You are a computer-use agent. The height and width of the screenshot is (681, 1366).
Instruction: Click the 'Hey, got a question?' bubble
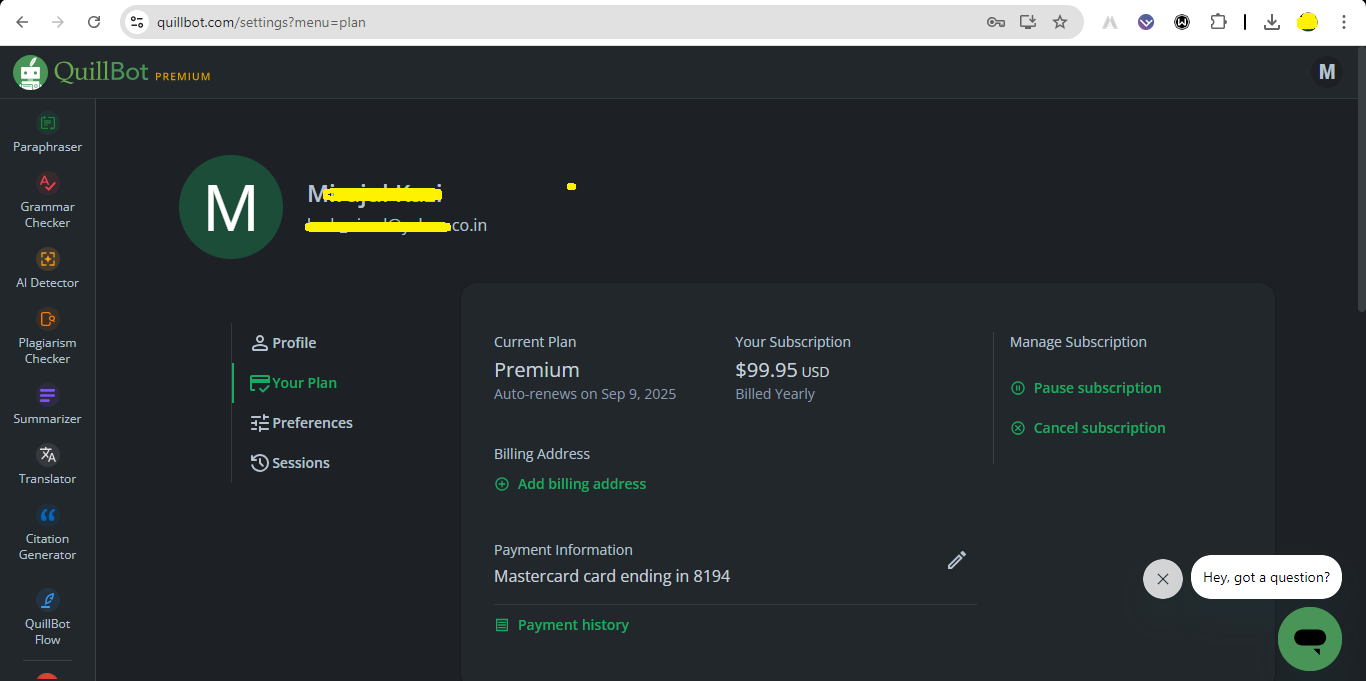(x=1266, y=577)
